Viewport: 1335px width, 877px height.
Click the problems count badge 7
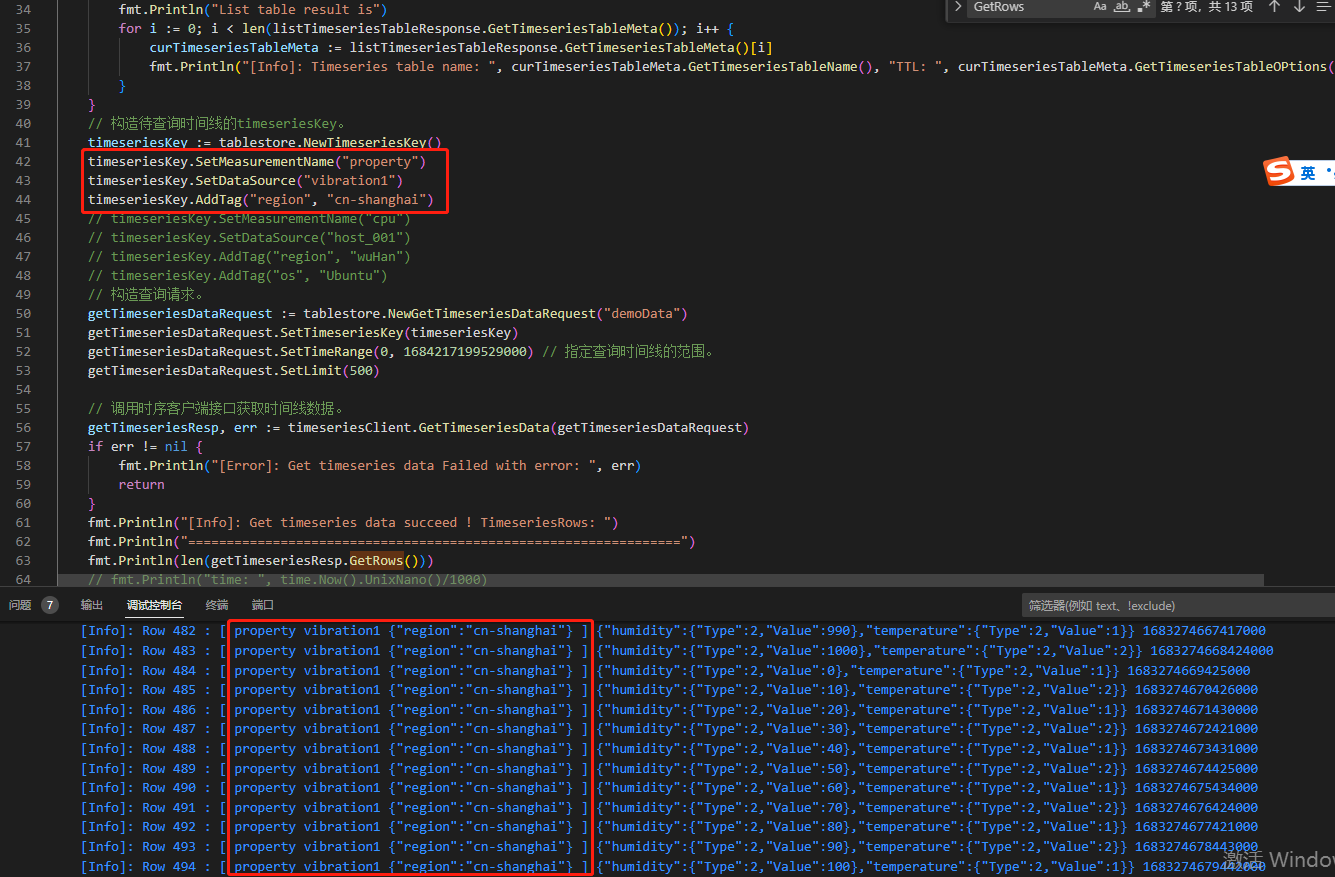click(x=49, y=605)
